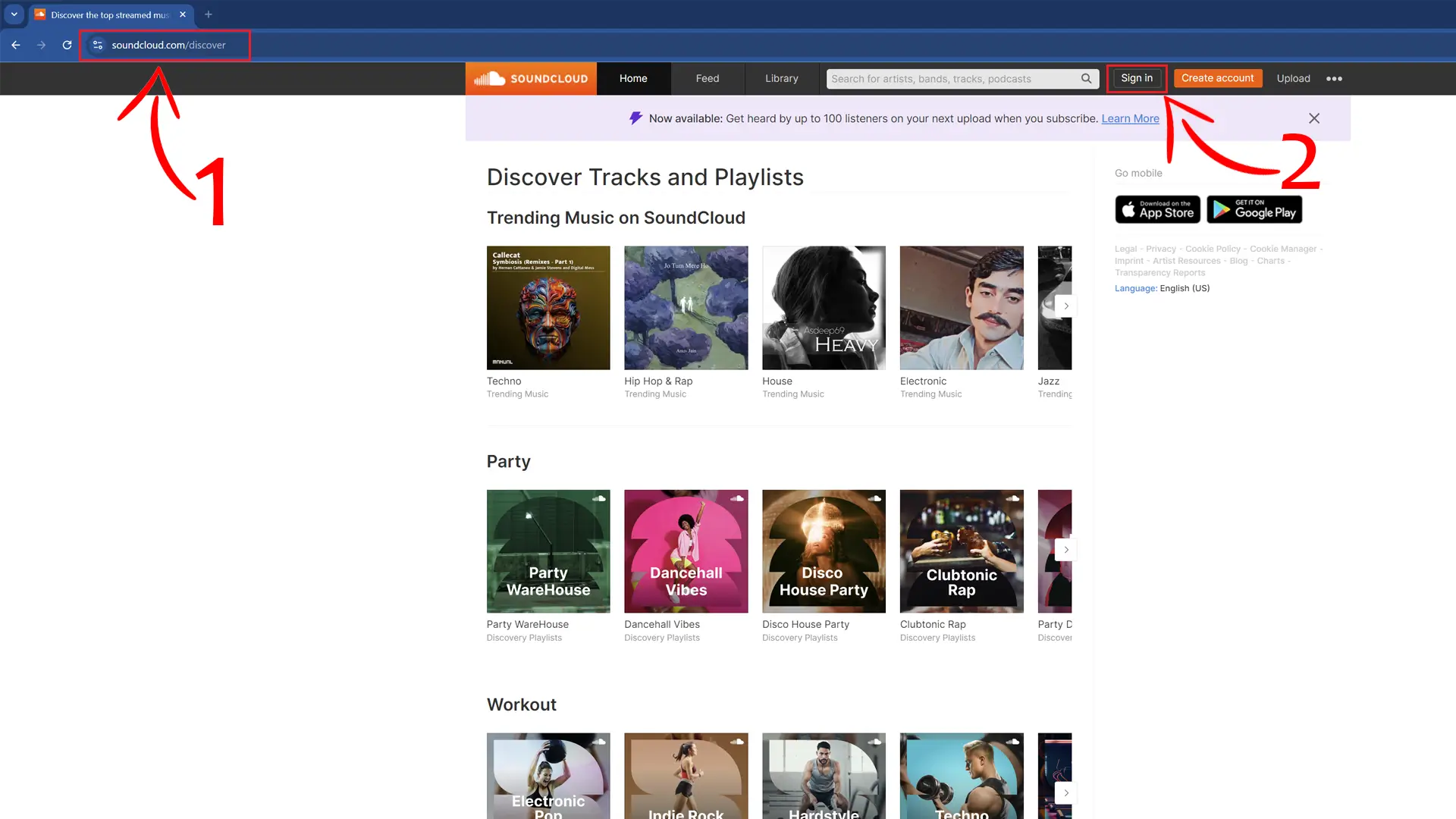The height and width of the screenshot is (819, 1456).
Task: Open the House trending thumbnail
Action: tap(824, 308)
